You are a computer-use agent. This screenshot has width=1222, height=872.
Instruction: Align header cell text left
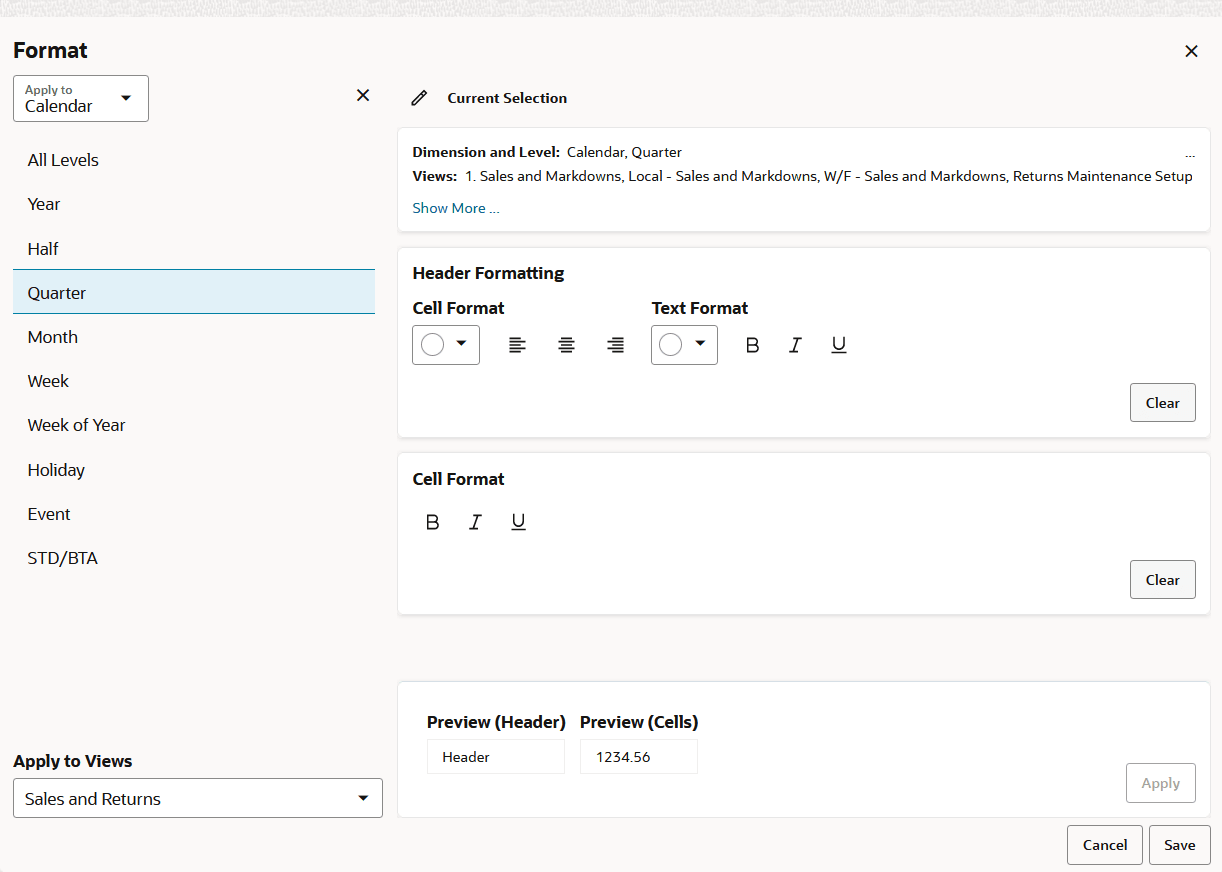pyautogui.click(x=517, y=345)
